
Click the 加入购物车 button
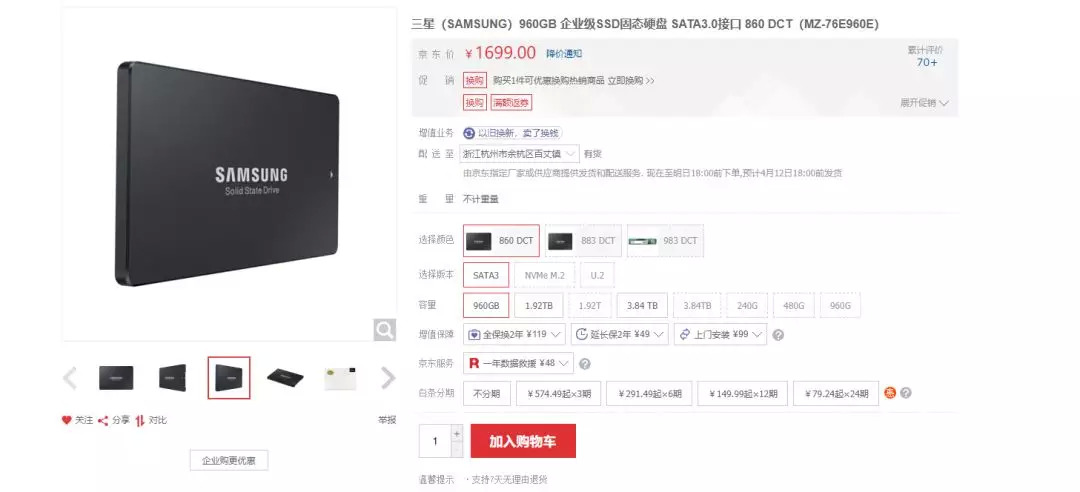click(x=523, y=441)
